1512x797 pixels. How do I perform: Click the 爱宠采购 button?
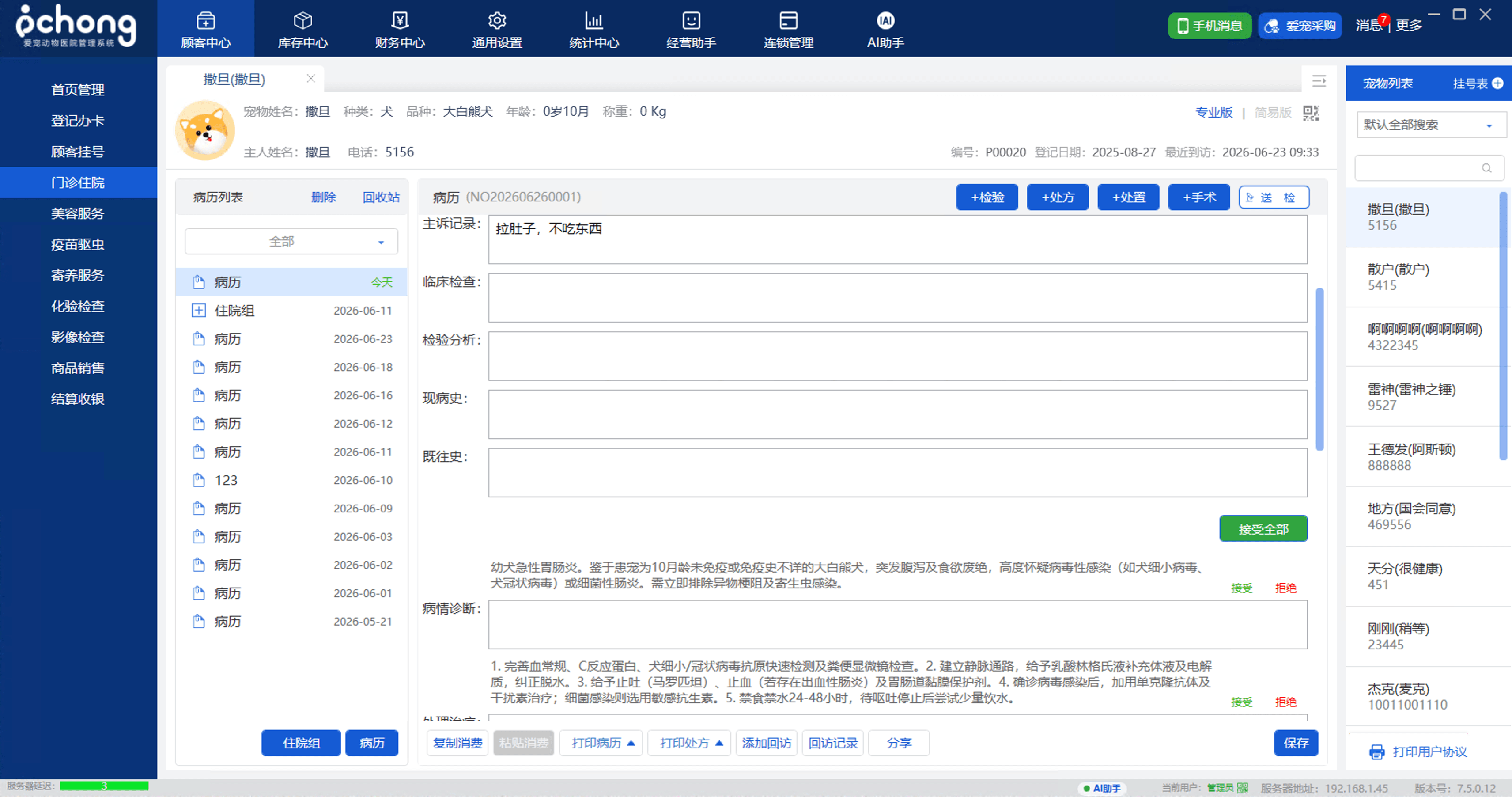click(1300, 26)
